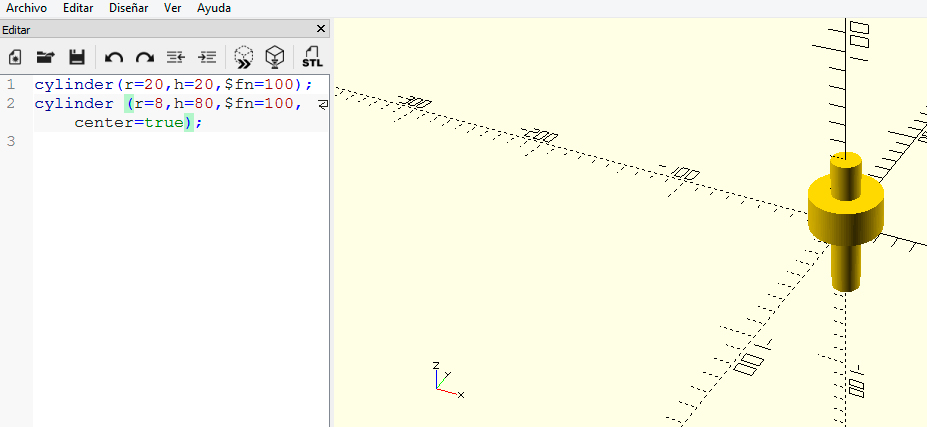Open the Editar menu in menu bar
Image resolution: width=927 pixels, height=427 pixels.
78,8
